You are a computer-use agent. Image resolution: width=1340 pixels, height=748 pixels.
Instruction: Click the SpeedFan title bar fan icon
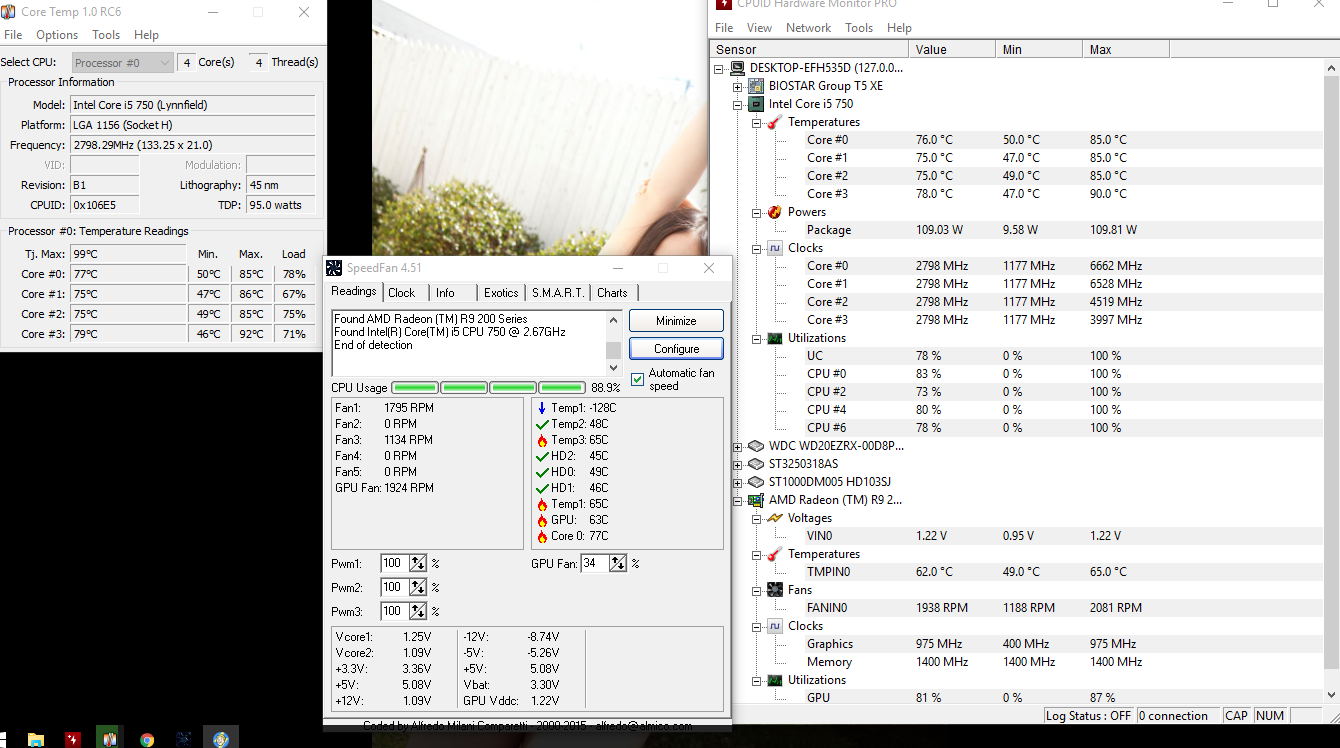334,268
